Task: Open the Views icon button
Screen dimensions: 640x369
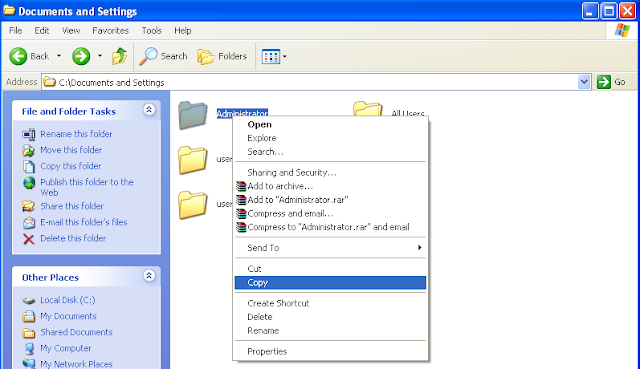Action: (271, 57)
